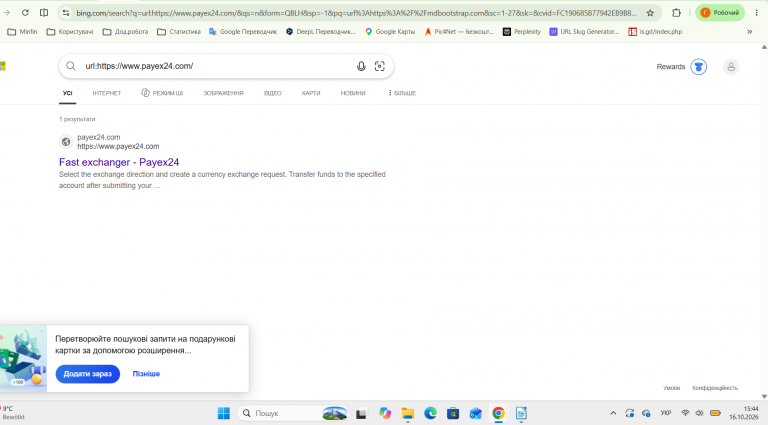
Task: Reload the current page
Action: coord(25,13)
